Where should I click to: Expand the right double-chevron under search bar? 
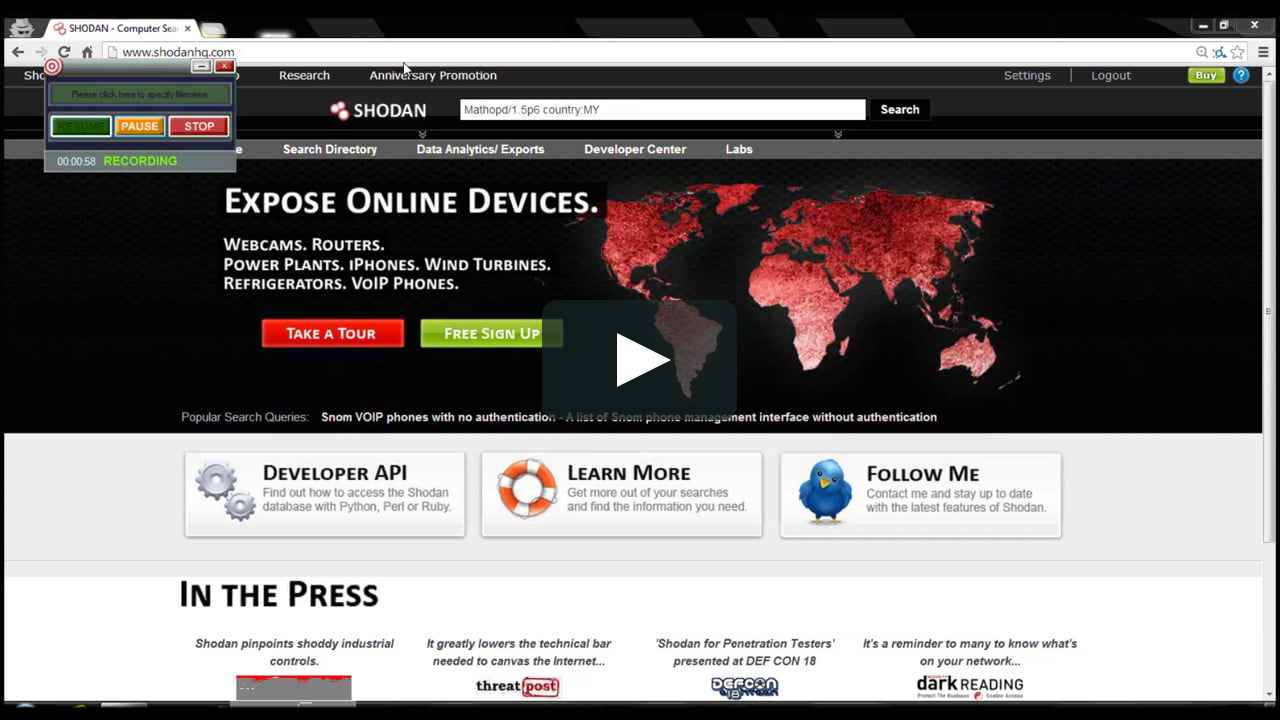(x=838, y=134)
